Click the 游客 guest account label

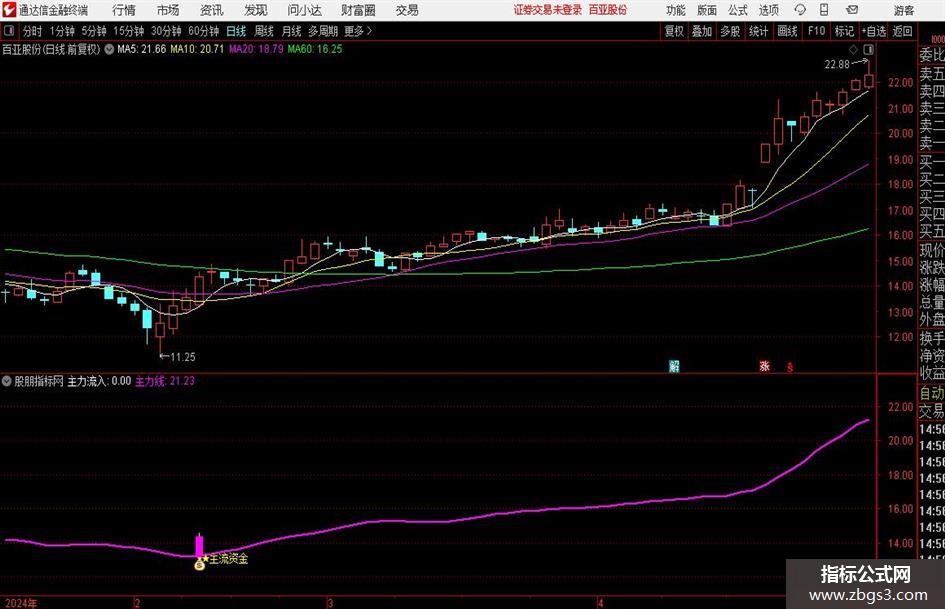tap(903, 10)
